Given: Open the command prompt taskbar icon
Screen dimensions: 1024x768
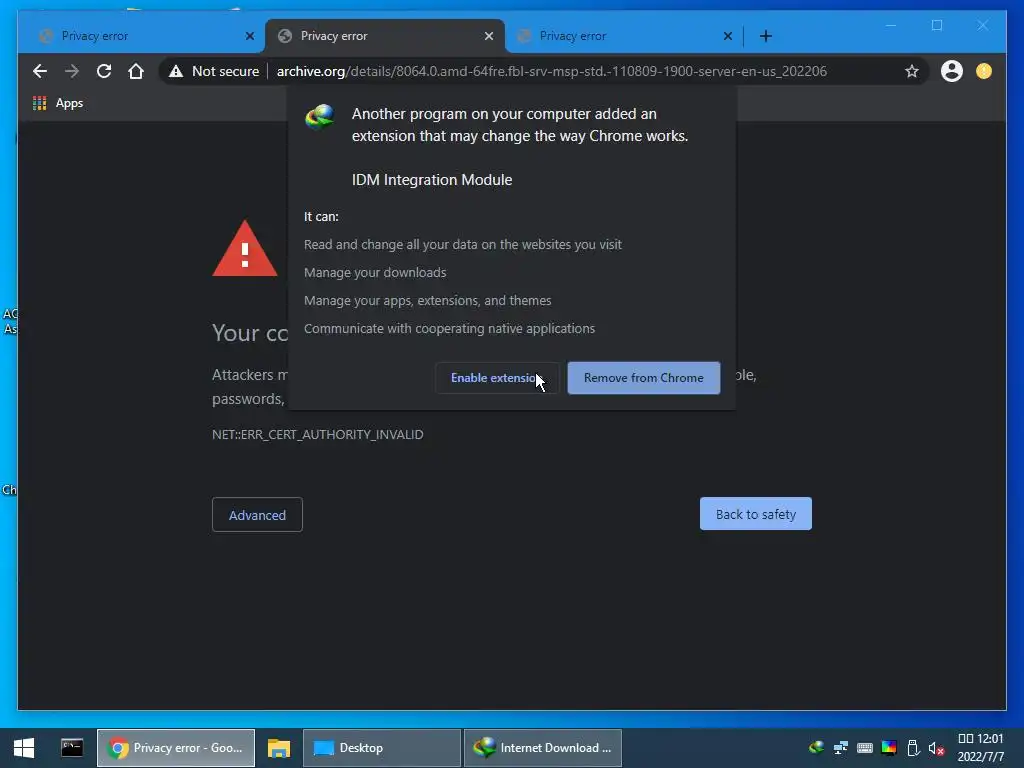Looking at the screenshot, I should (x=72, y=748).
